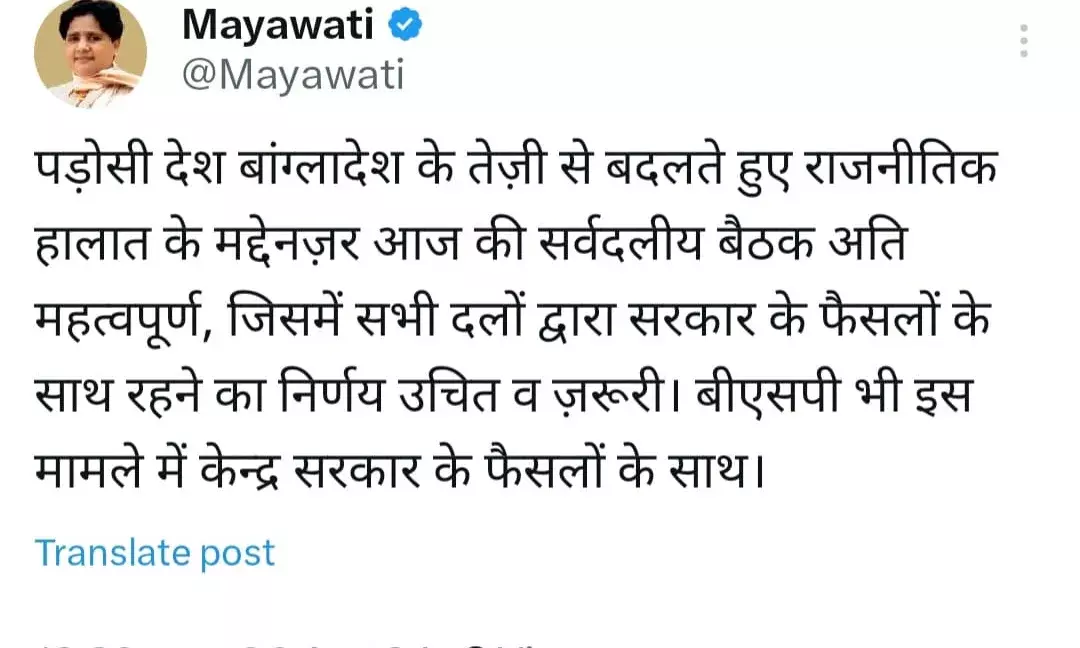Open the three-dot more options menu

(1024, 41)
